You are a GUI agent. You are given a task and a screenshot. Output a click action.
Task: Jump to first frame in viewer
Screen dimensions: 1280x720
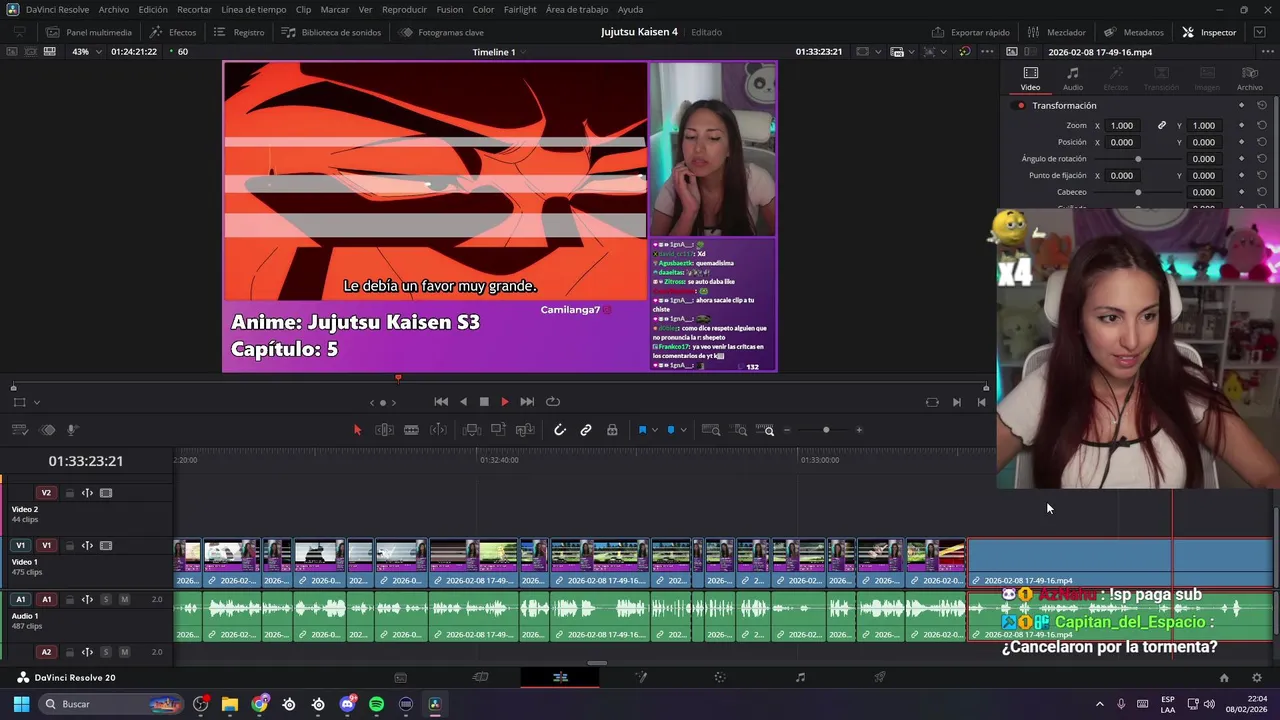(441, 402)
